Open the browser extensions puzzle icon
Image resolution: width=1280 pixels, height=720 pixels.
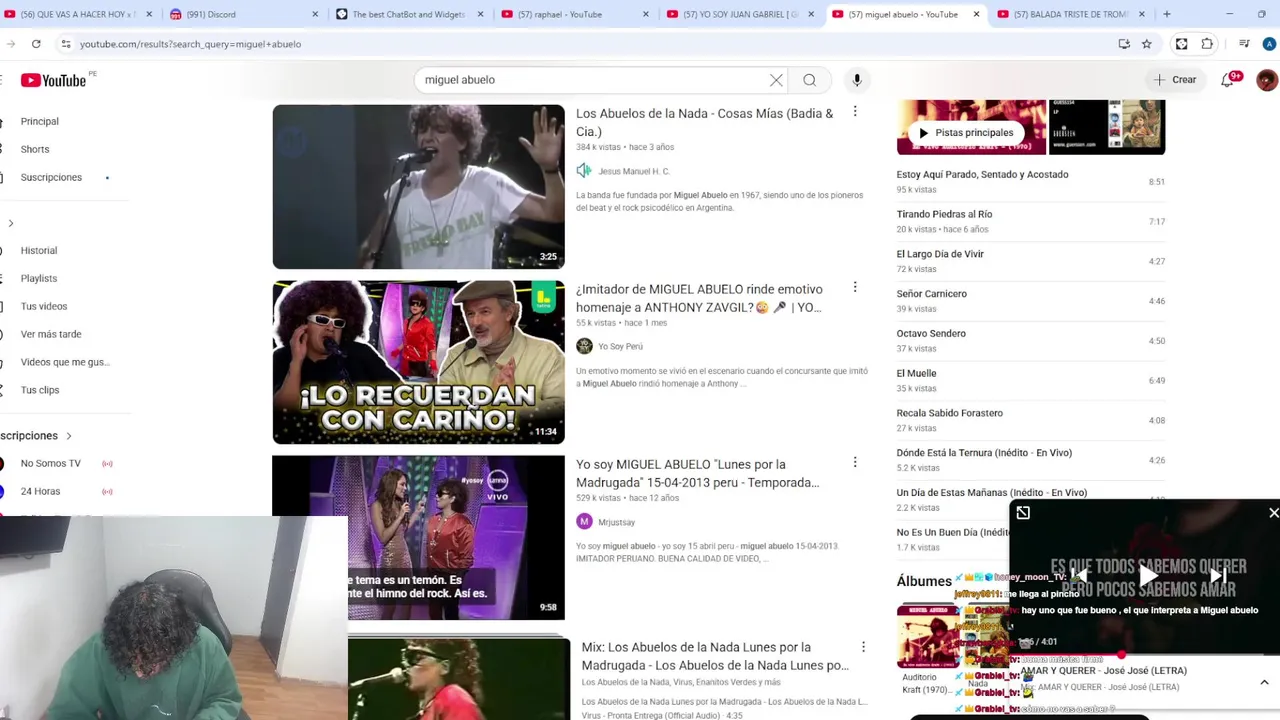(1207, 44)
